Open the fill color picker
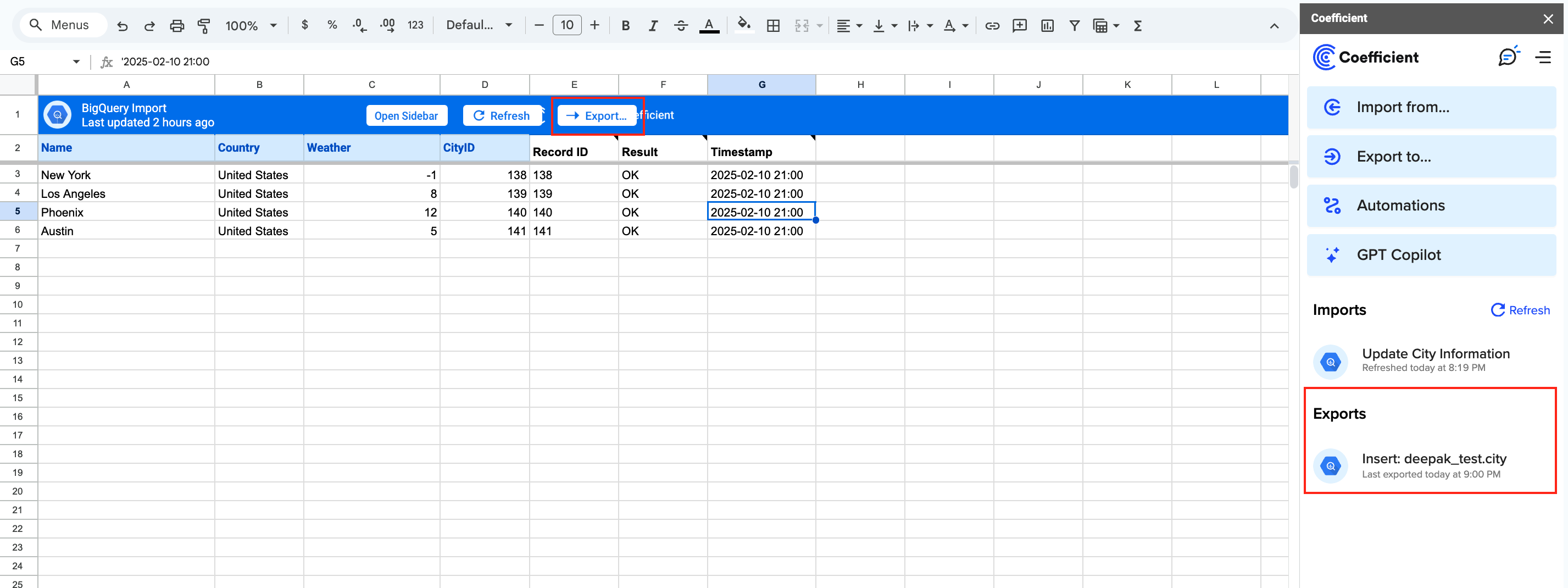 pos(743,26)
